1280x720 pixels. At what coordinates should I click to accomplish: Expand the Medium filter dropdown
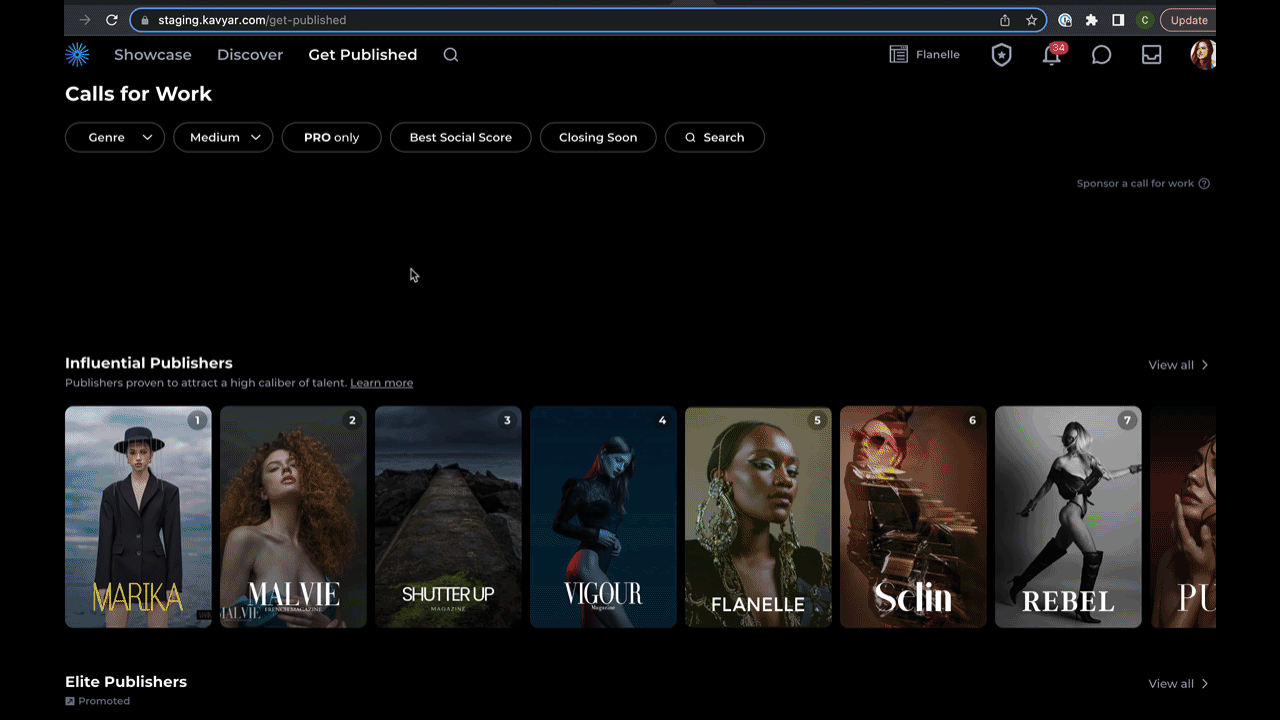(x=223, y=137)
